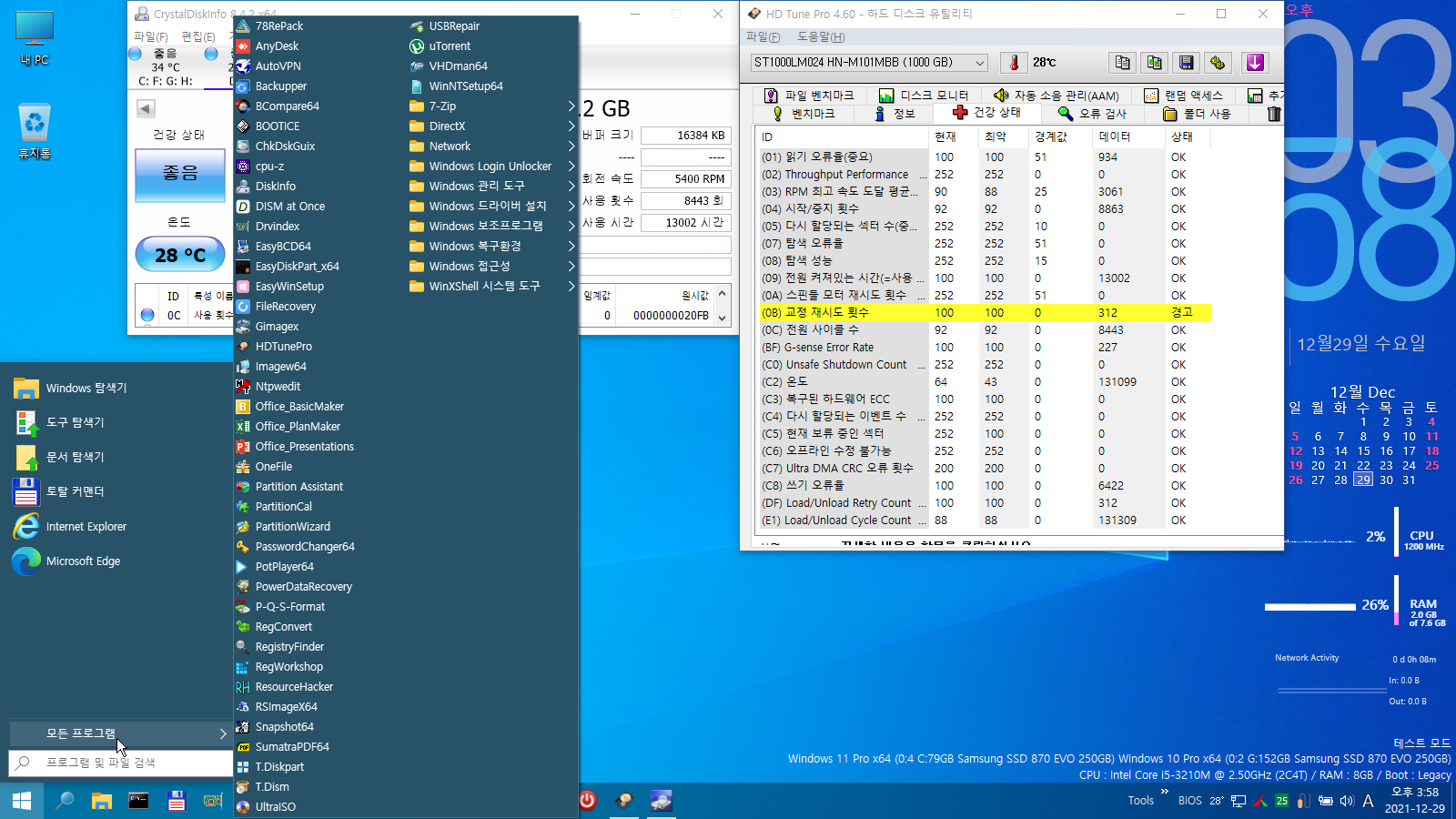Expand the Windows Login Unlocker submenu
The width and height of the screenshot is (1456, 819).
(492, 167)
